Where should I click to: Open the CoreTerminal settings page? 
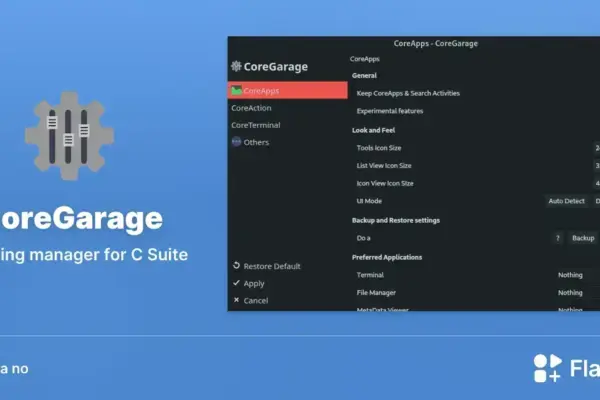tap(256, 125)
